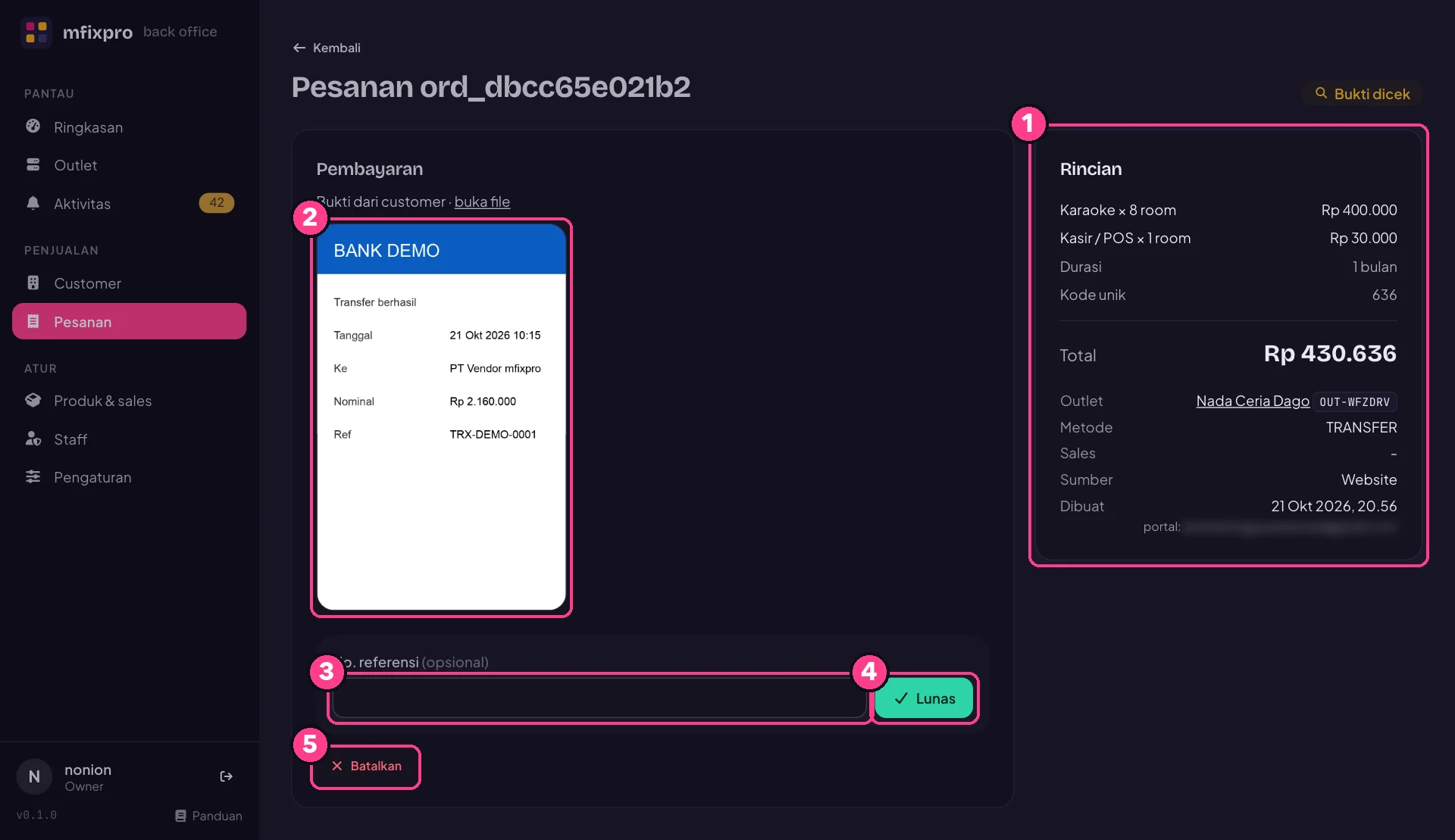Screen dimensions: 1455x840
Task: Open Ringkasan via its dashboard icon
Action: [33, 126]
